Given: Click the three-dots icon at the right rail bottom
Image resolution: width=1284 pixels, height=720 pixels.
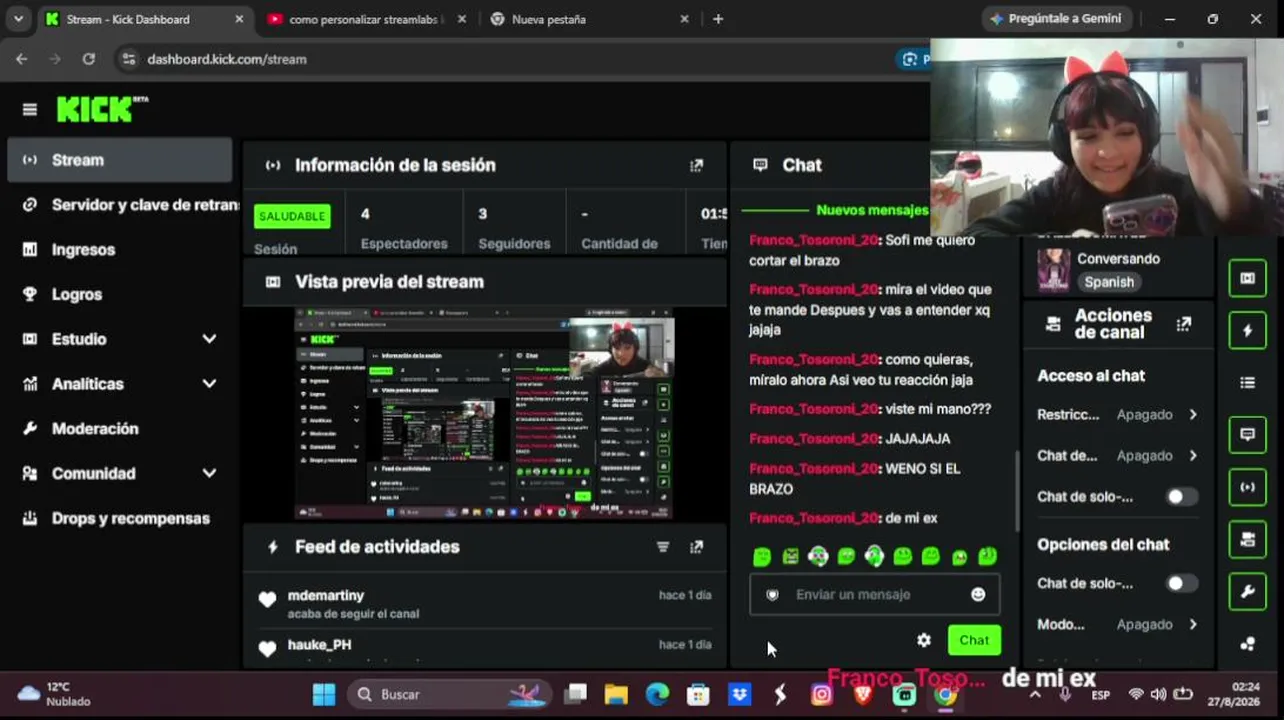Looking at the screenshot, I should pos(1247,644).
